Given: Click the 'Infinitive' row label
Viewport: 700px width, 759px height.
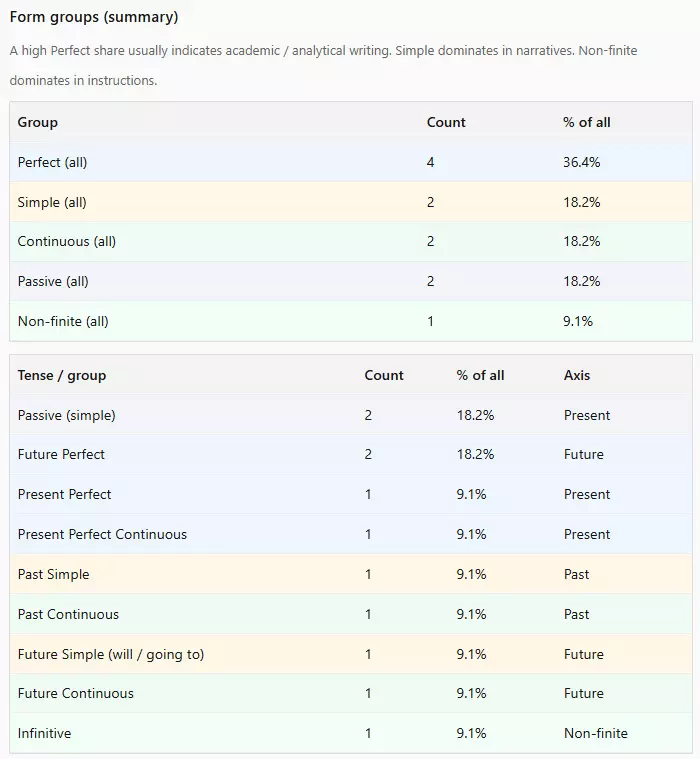Looking at the screenshot, I should click(45, 733).
